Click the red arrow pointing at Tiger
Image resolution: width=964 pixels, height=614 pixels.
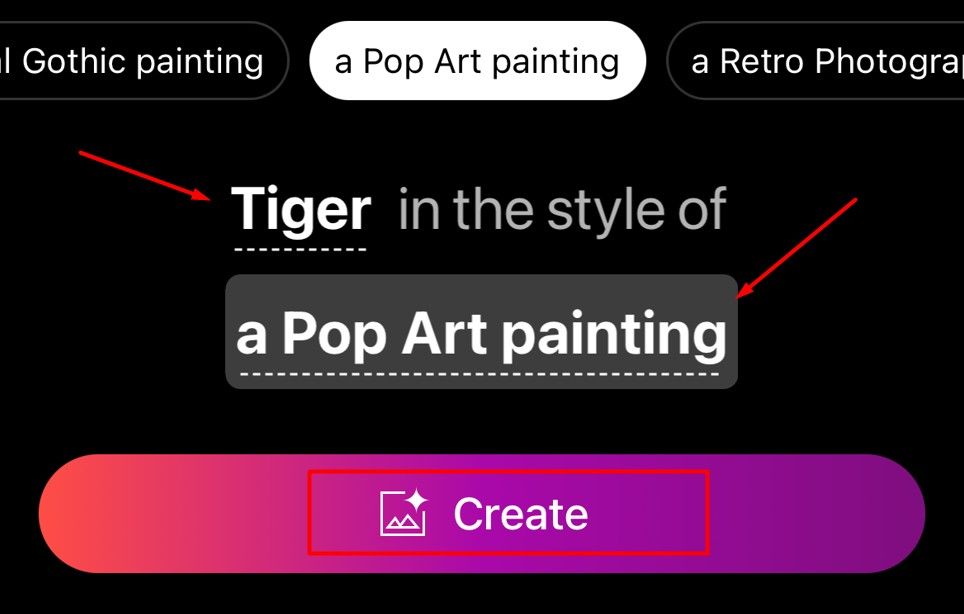tap(145, 176)
